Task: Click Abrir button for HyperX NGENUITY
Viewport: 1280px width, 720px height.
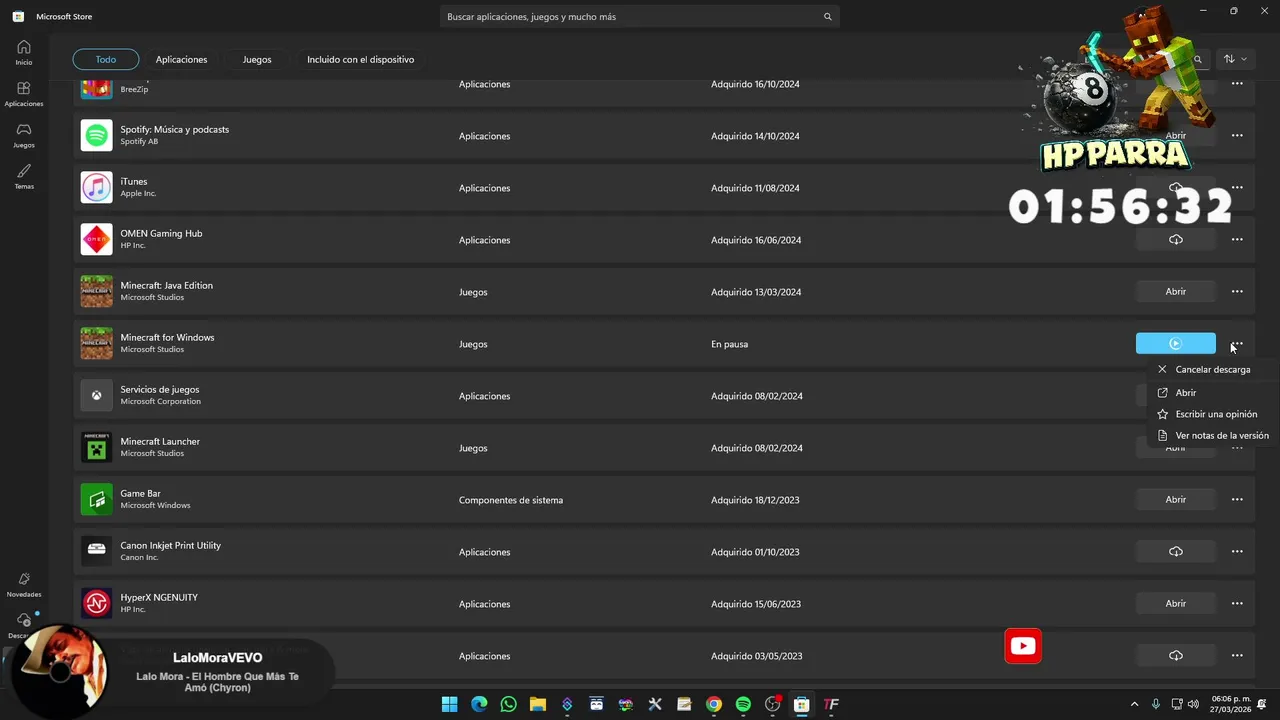Action: (x=1176, y=604)
